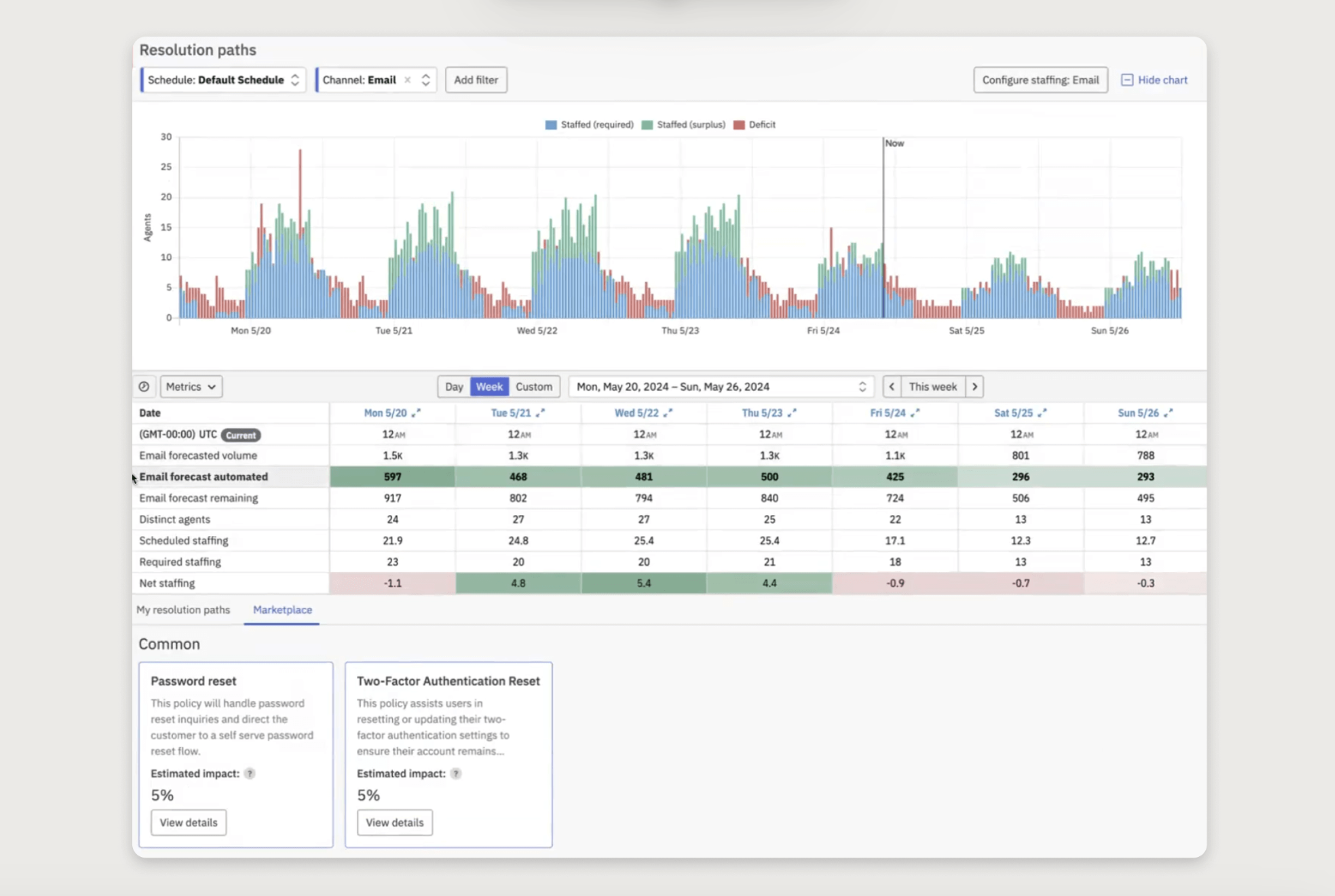Image resolution: width=1335 pixels, height=896 pixels.
Task: Open the Metrics dropdown
Action: tap(191, 387)
